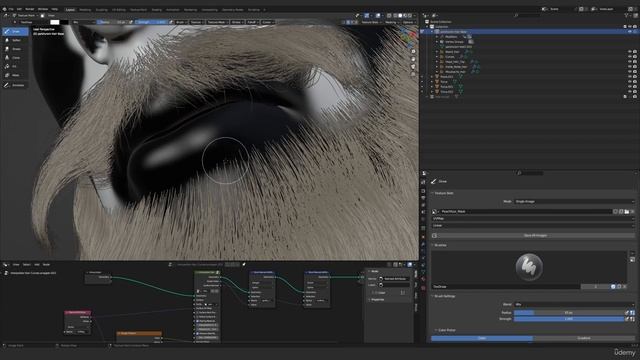Toggle visibility eye of Collection row

(x=629, y=27)
